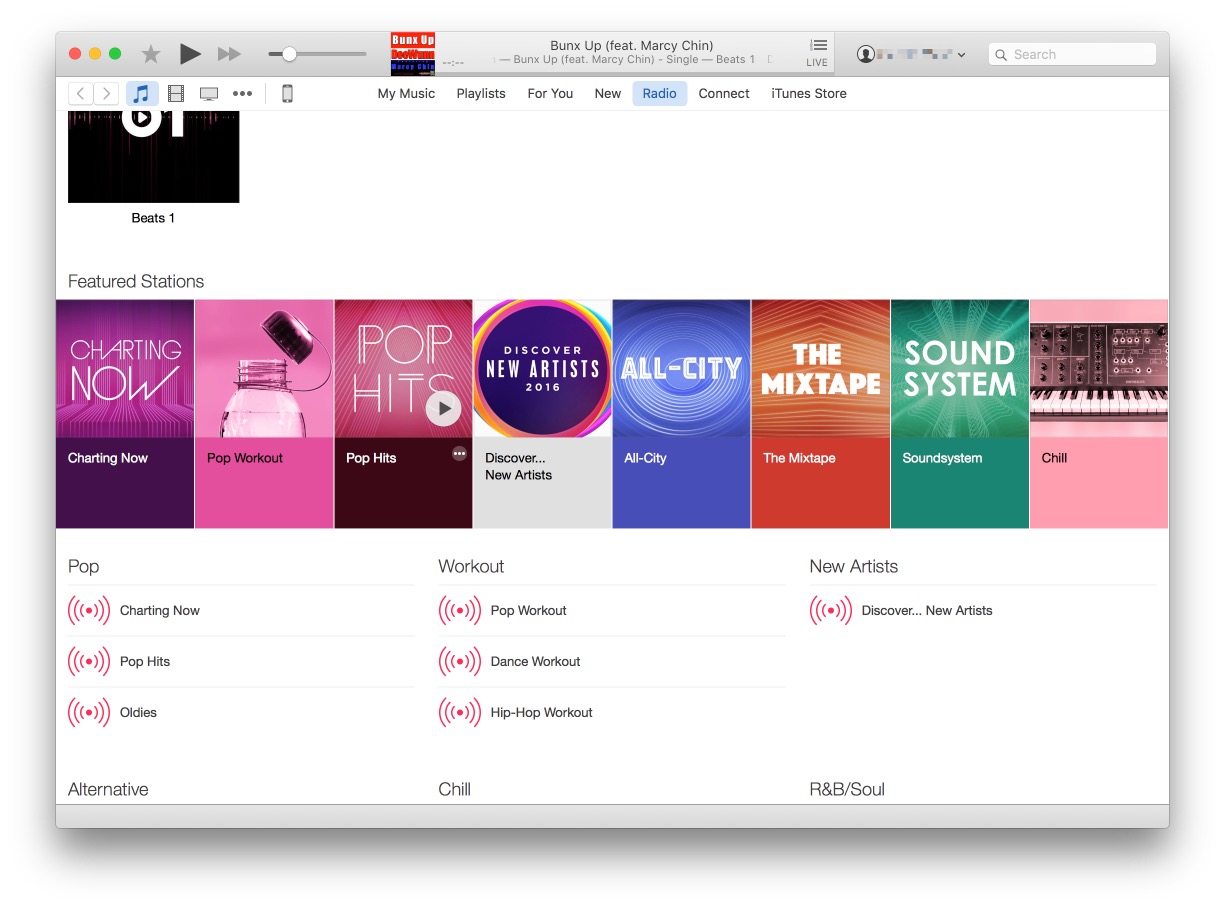1225x908 pixels.
Task: Open the iPhone device icon
Action: [287, 94]
